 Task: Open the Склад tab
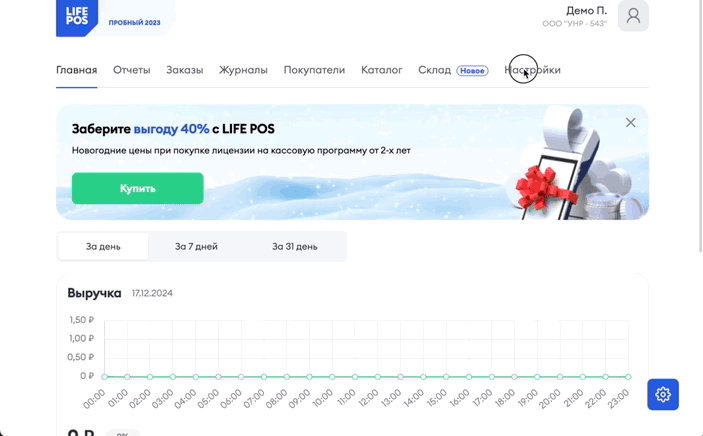(434, 70)
